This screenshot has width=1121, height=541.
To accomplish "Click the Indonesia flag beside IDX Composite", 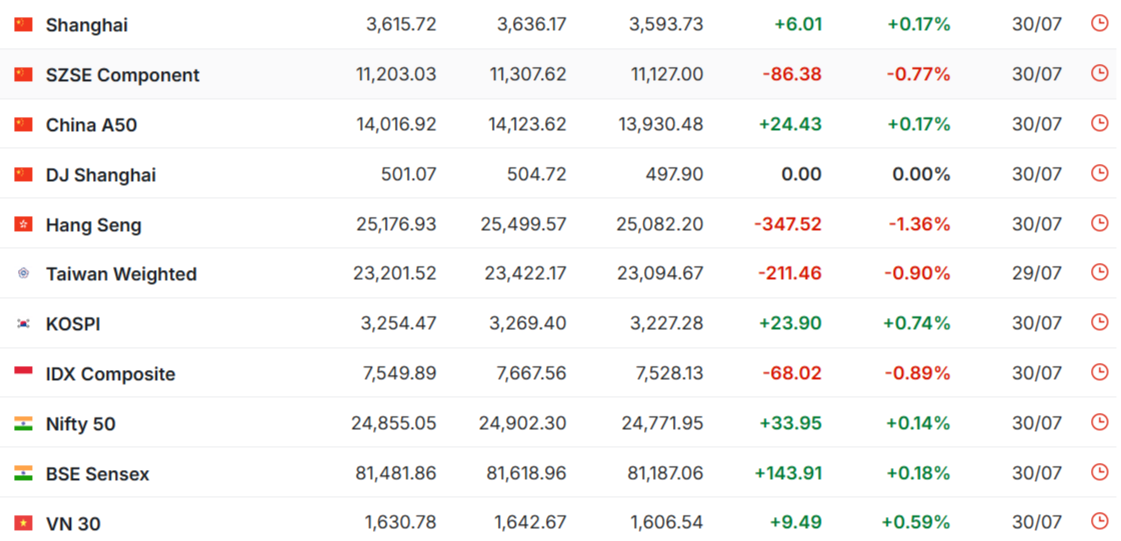I will point(24,372).
